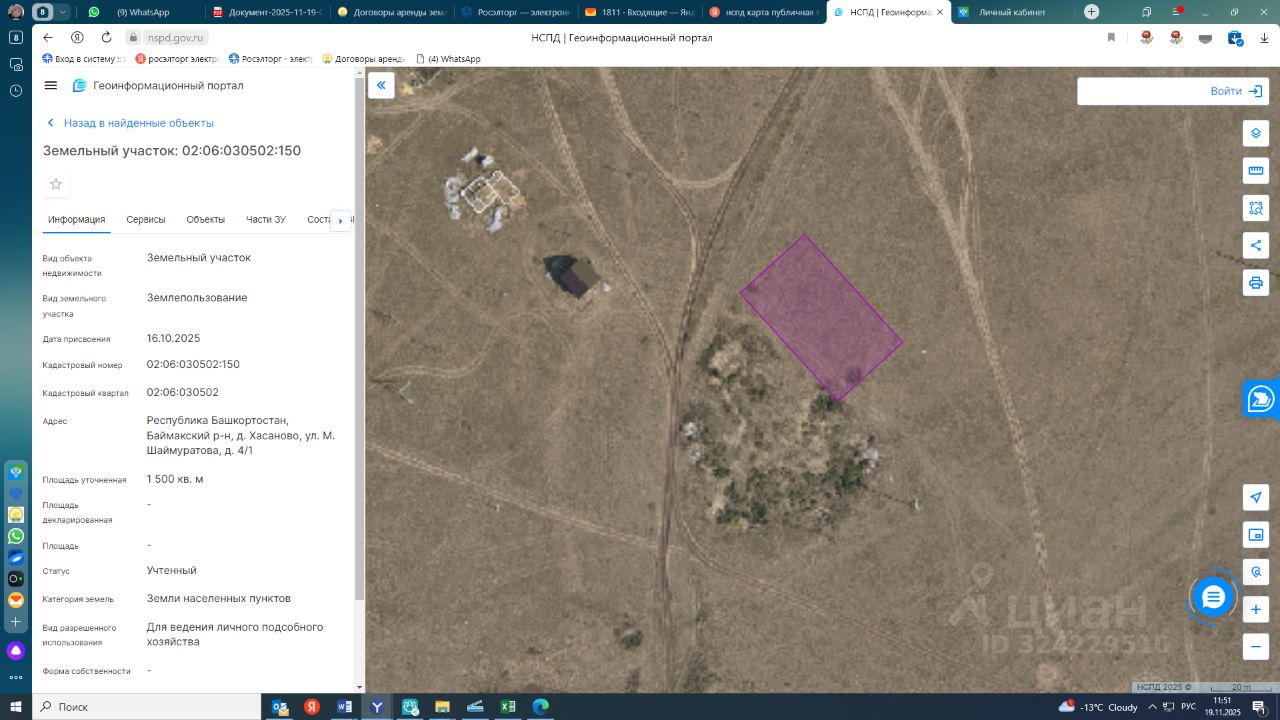Switch to the Информация tab
This screenshot has height=720, width=1280.
(x=77, y=219)
